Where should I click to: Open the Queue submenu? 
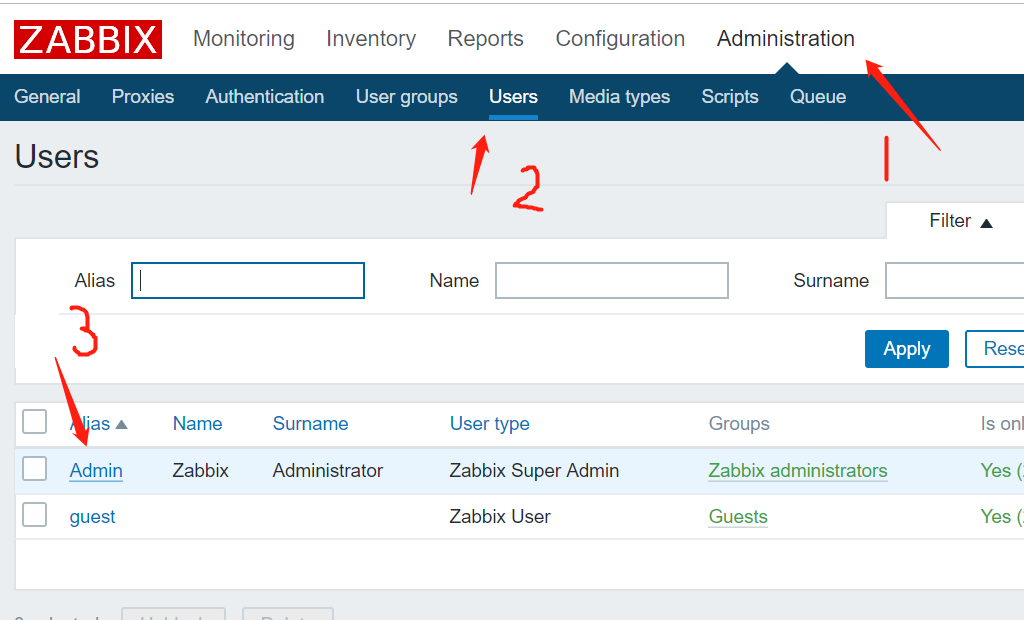[x=818, y=97]
